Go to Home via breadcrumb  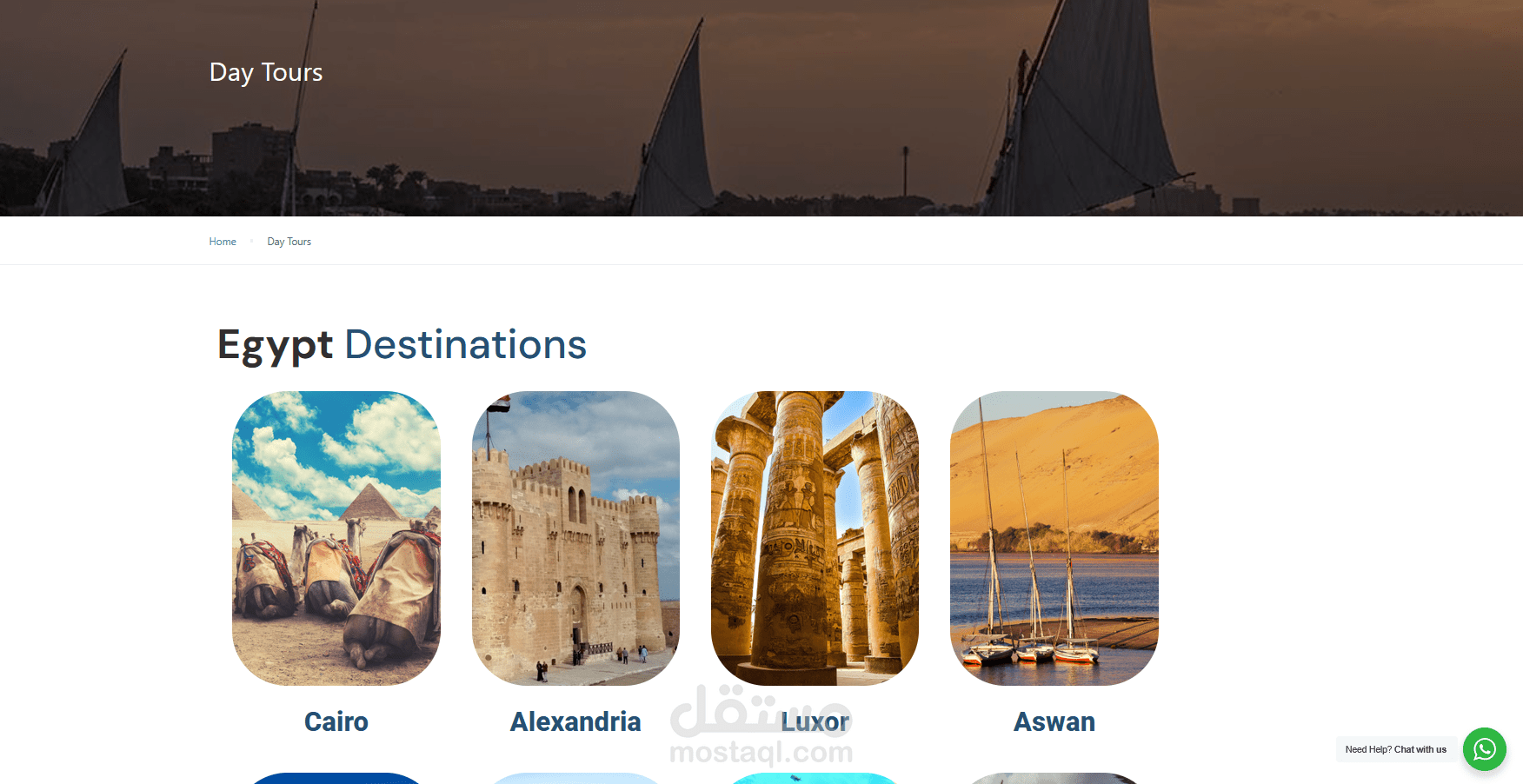[223, 242]
